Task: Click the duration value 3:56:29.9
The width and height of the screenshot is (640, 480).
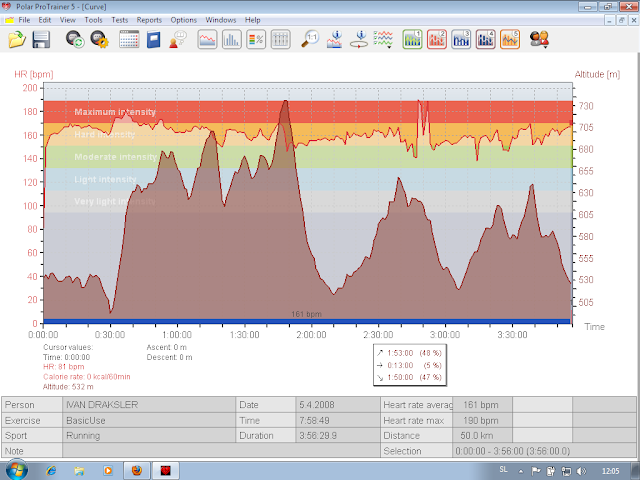Action: pyautogui.click(x=338, y=436)
